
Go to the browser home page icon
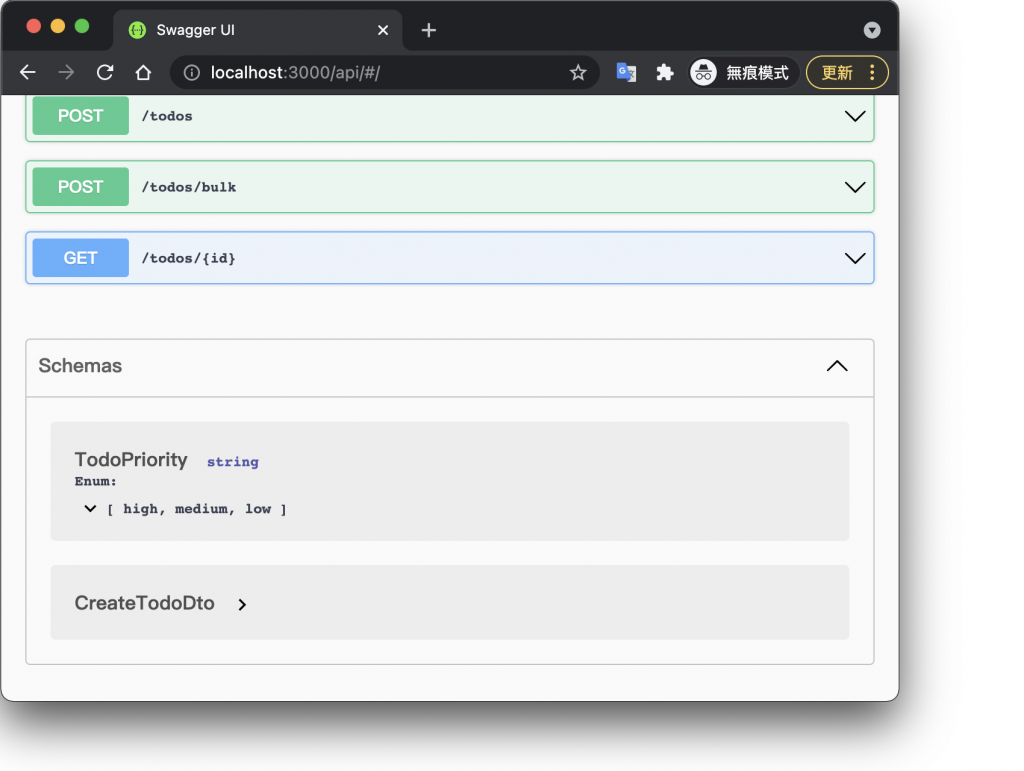(143, 72)
